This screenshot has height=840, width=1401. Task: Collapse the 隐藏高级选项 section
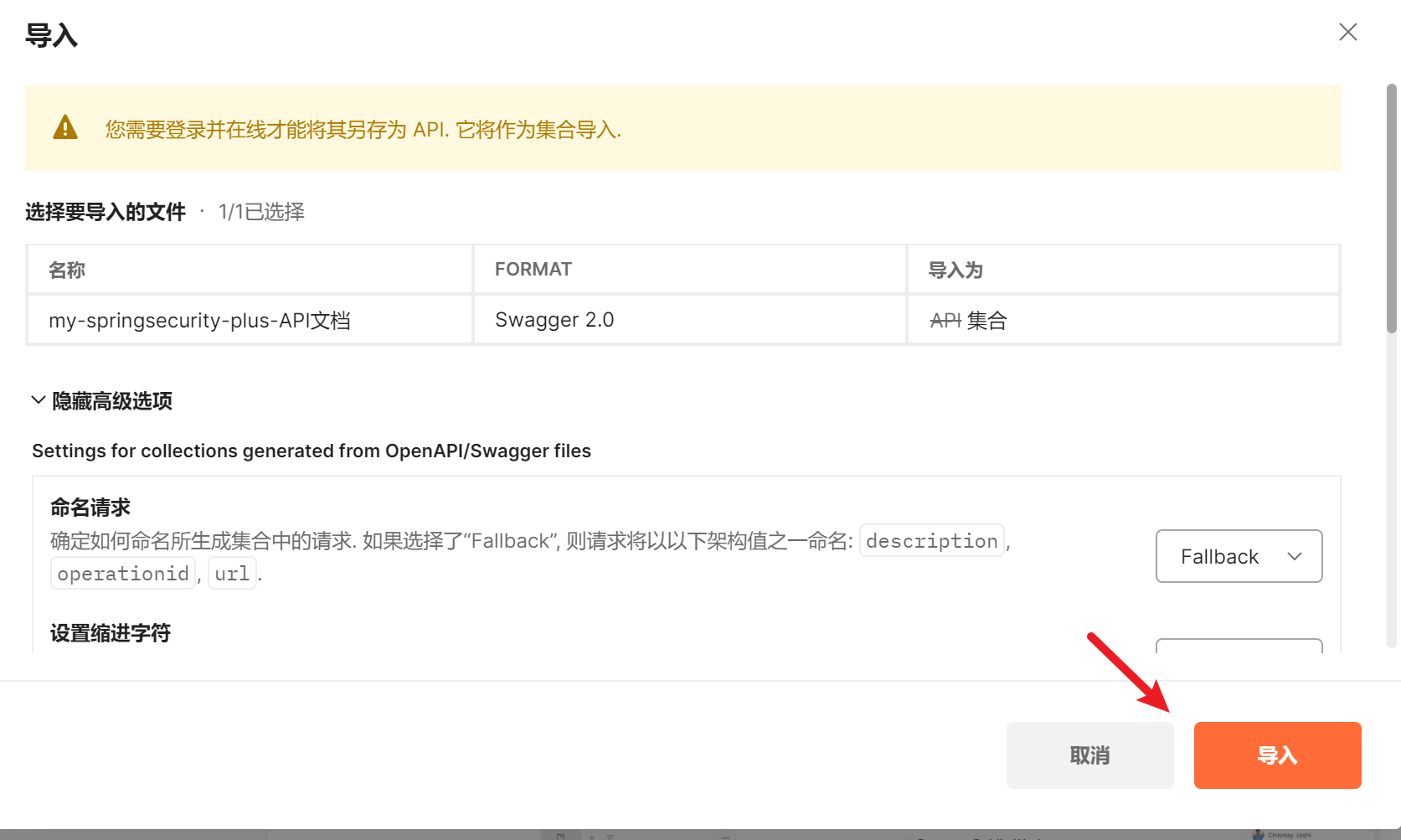click(101, 401)
